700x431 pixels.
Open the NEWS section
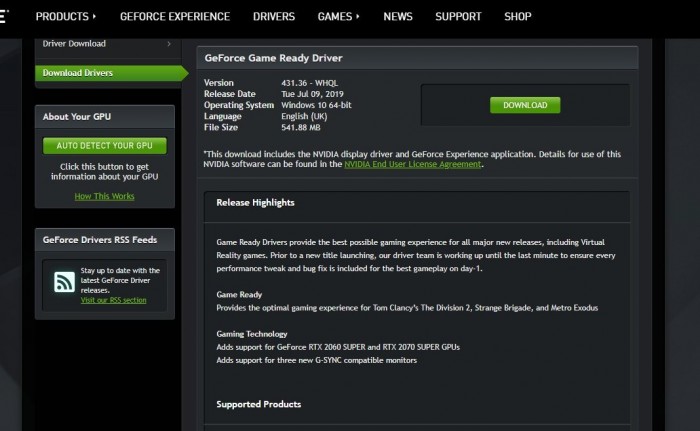[x=398, y=17]
